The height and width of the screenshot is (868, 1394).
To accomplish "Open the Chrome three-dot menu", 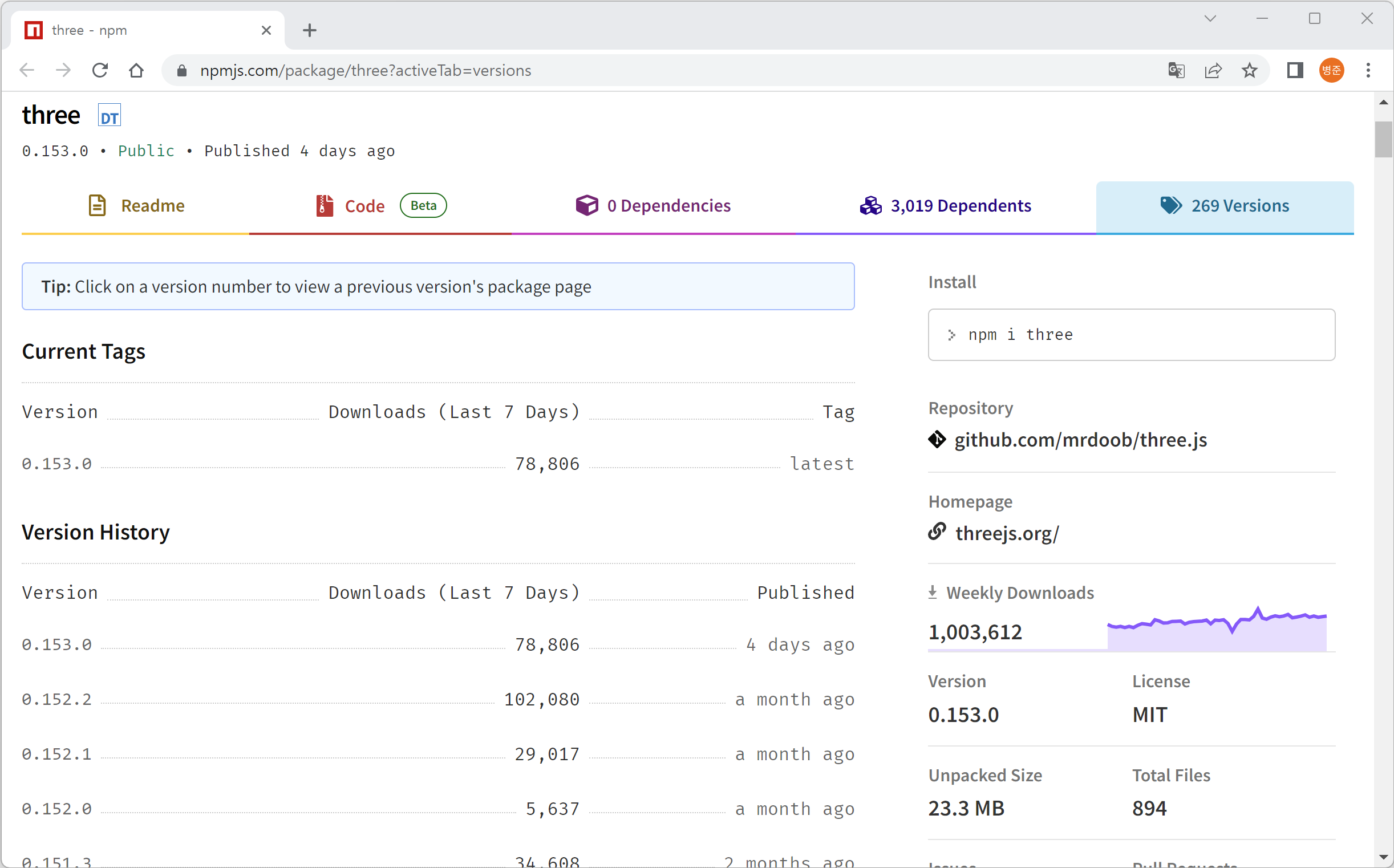I will pos(1368,71).
